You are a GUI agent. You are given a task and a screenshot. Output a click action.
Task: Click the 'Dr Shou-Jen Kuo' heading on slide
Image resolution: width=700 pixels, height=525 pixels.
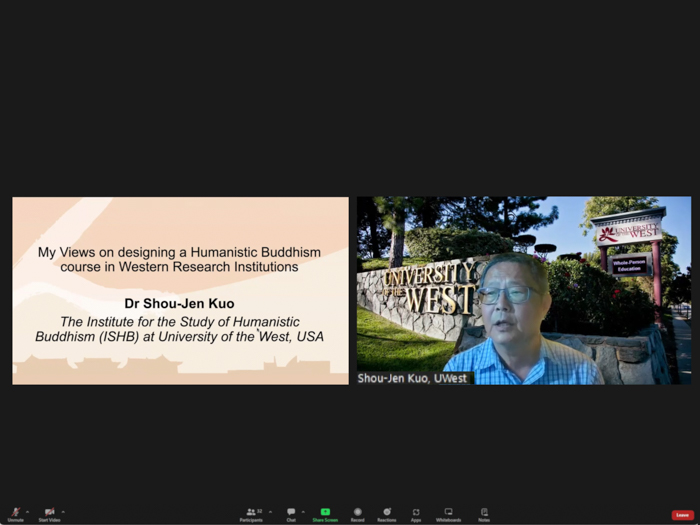point(179,304)
